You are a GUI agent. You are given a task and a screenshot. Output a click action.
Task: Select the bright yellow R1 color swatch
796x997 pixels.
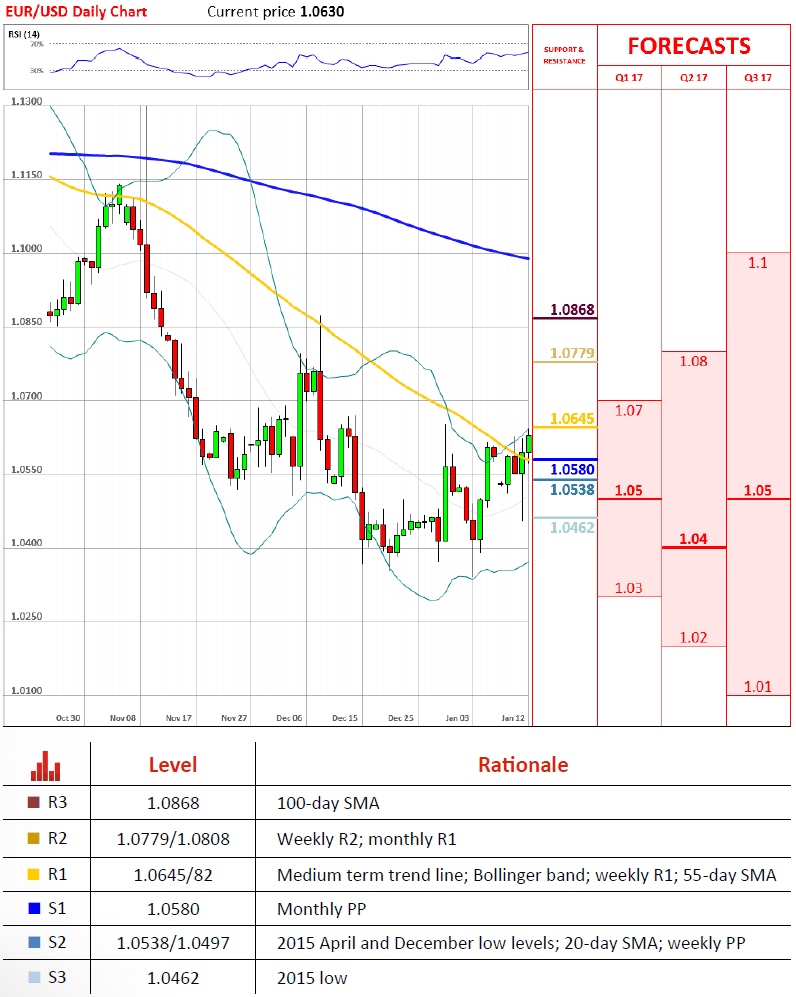coord(34,874)
